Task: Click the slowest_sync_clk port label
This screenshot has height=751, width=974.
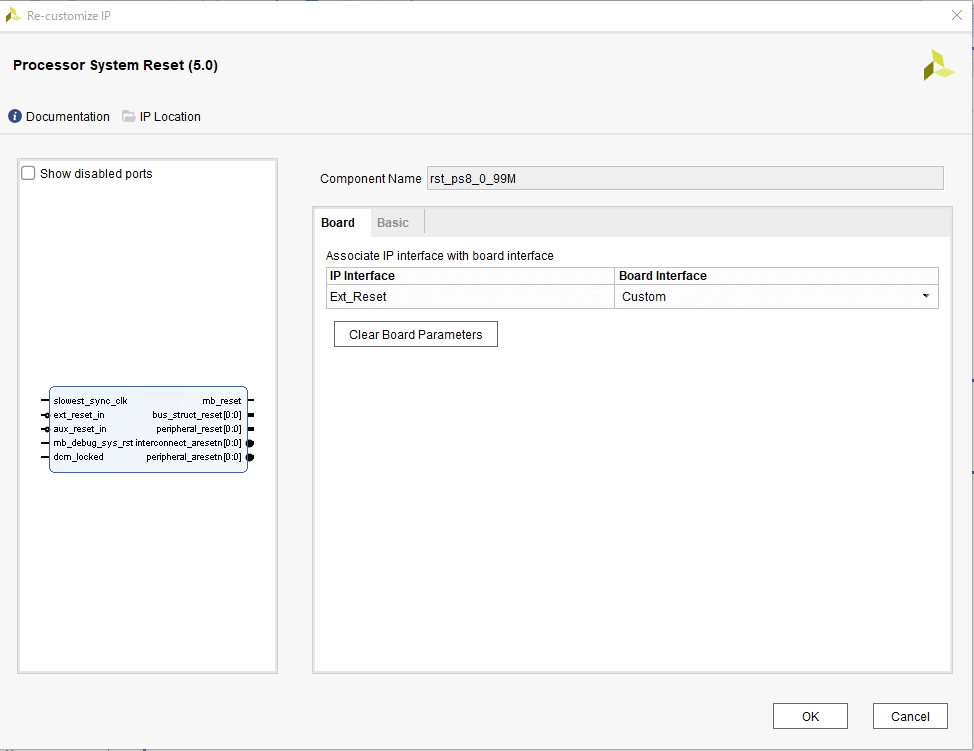Action: point(91,401)
